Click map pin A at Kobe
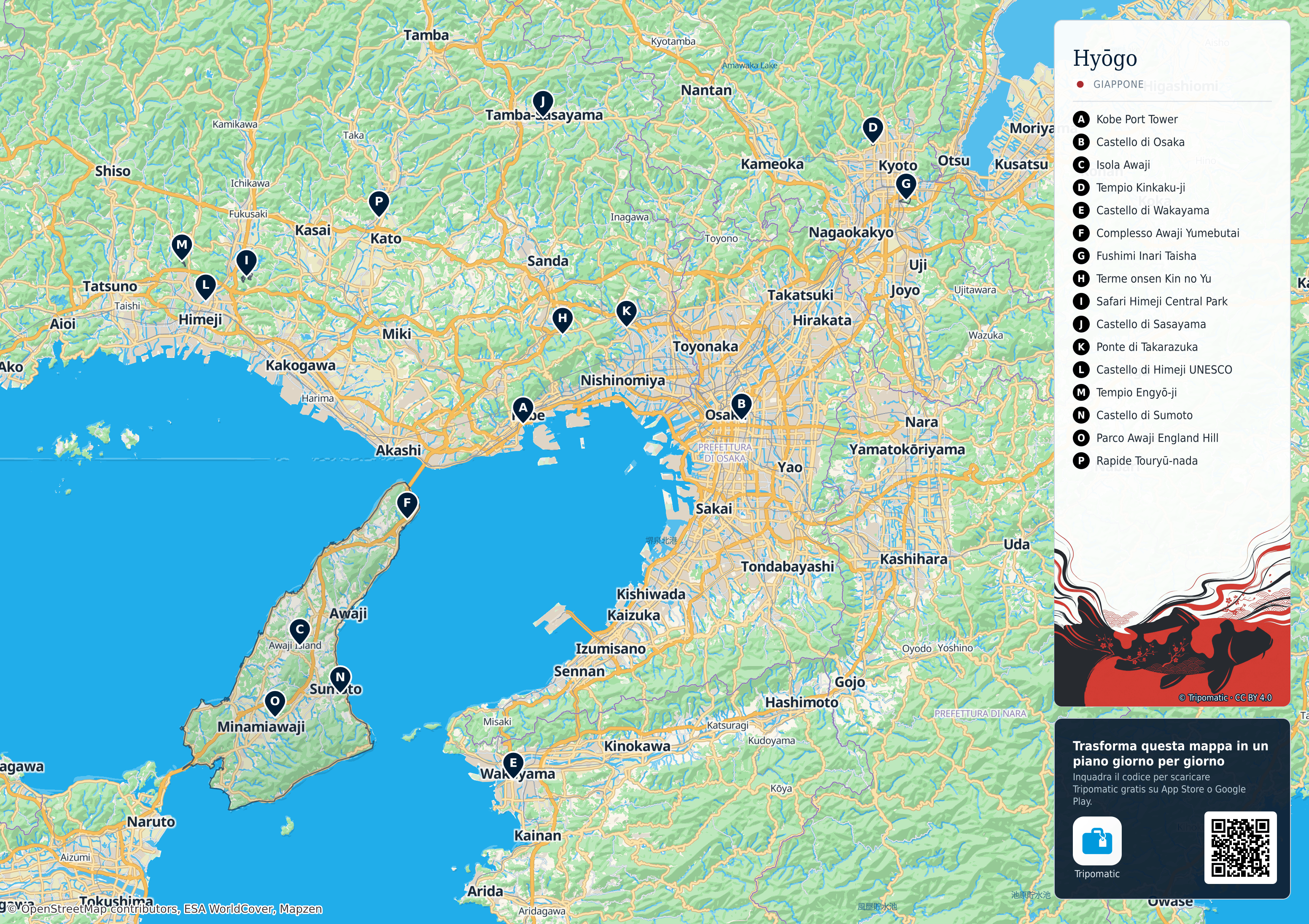1309x924 pixels. (523, 410)
